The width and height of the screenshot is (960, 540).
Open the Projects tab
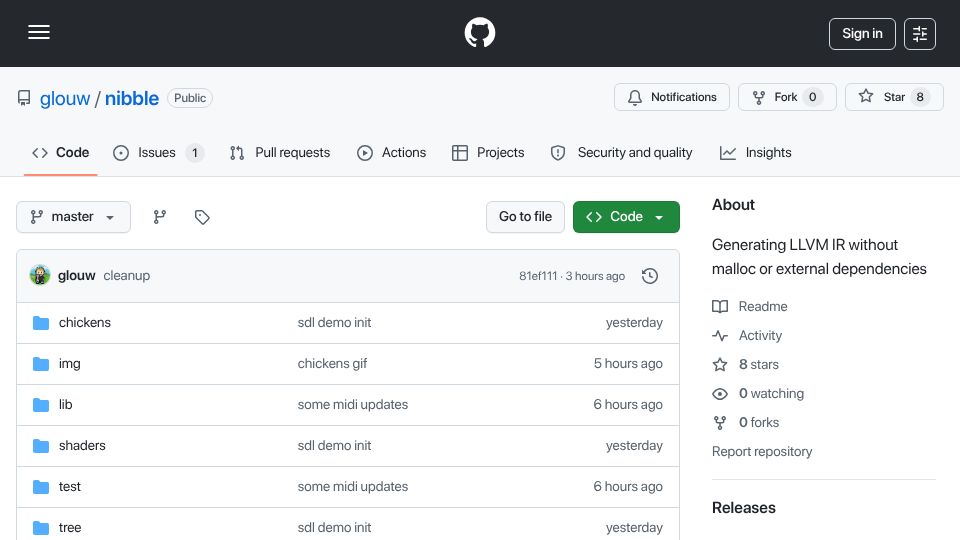488,152
